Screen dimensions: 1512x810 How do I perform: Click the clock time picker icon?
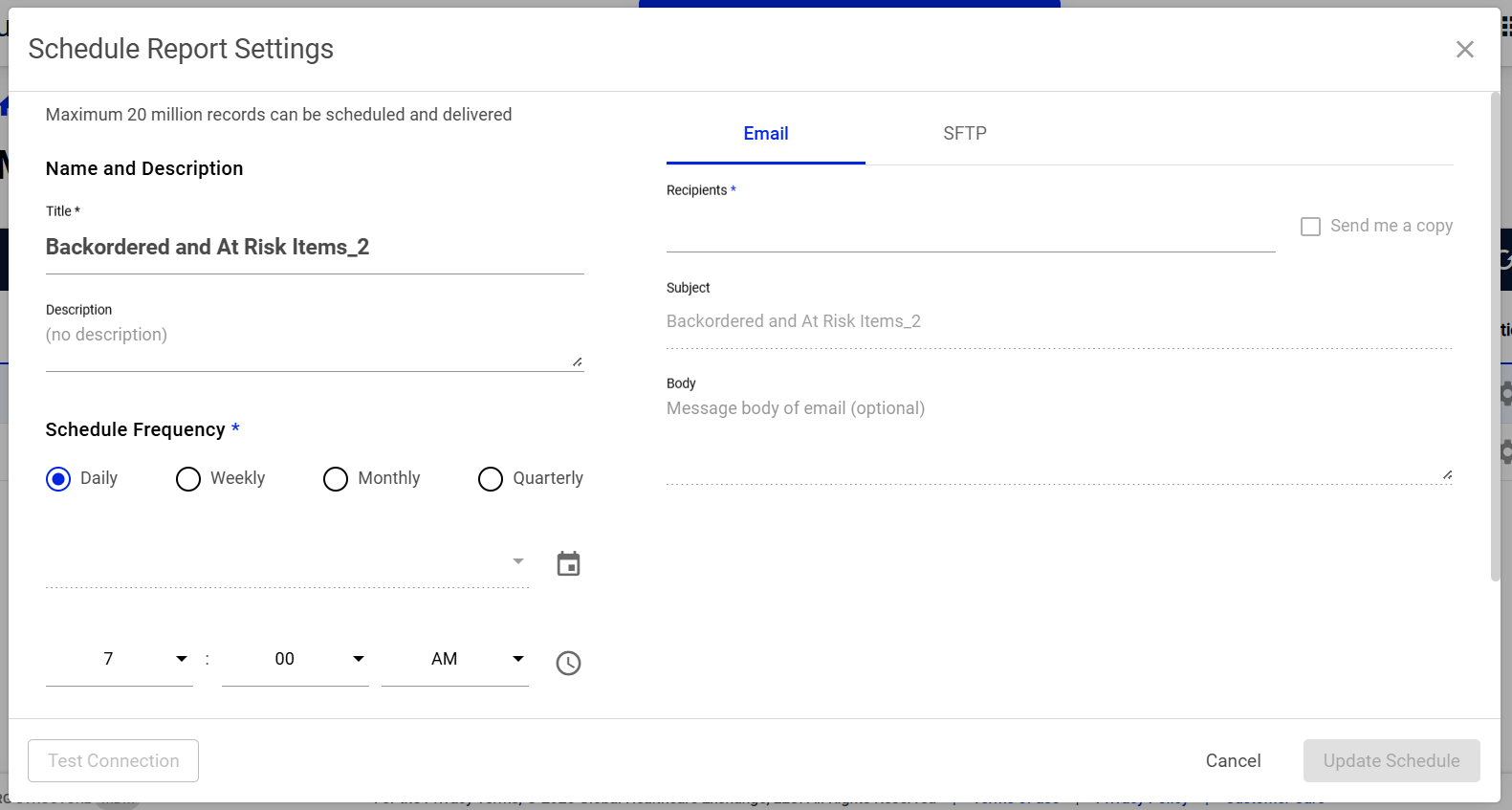568,663
